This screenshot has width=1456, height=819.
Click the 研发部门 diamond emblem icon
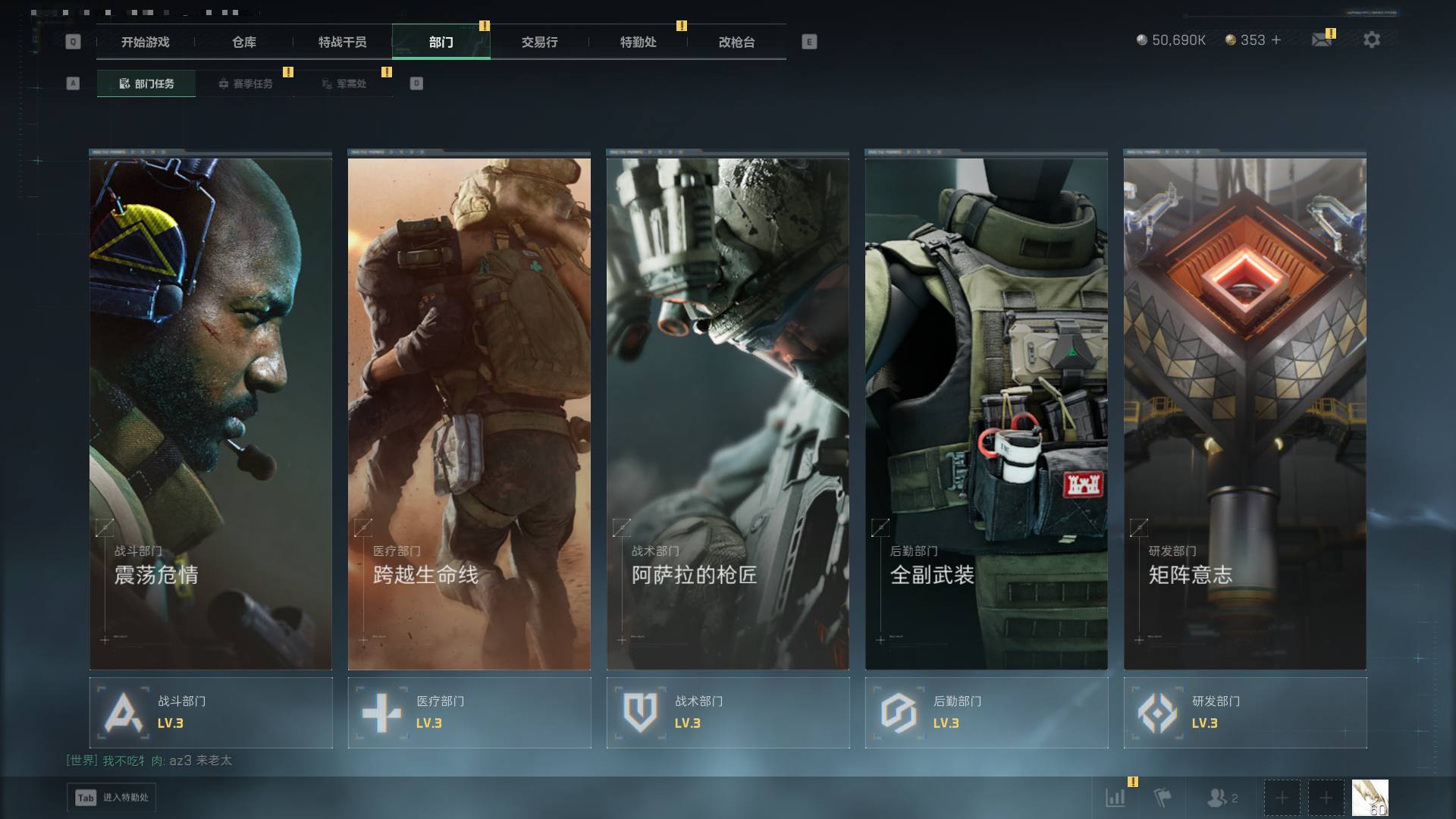pos(1157,713)
